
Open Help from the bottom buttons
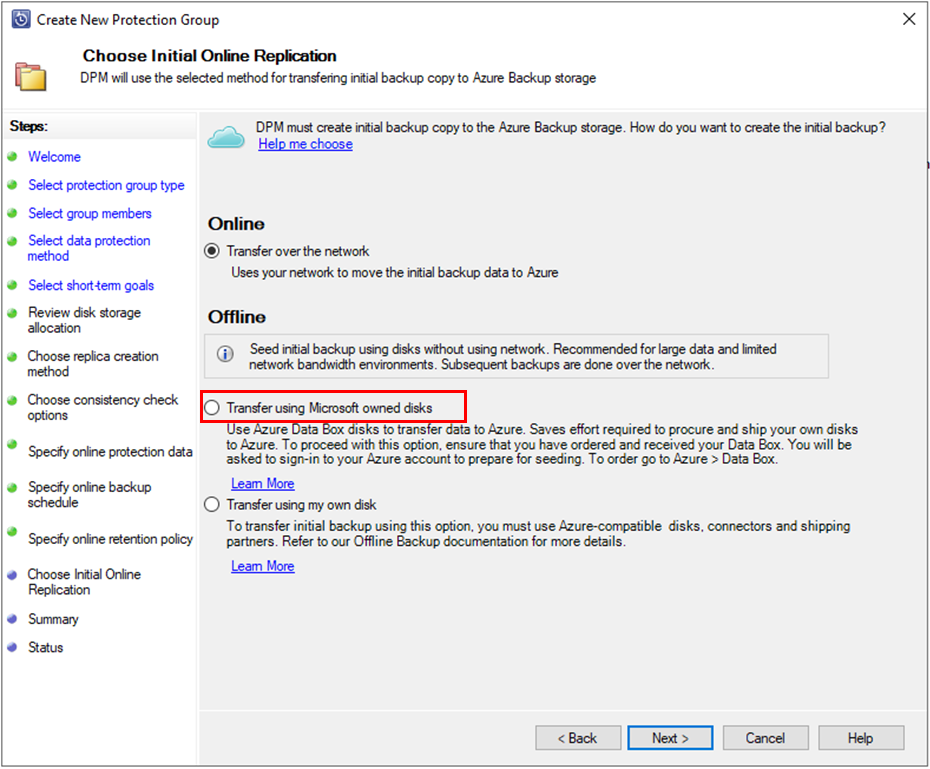pyautogui.click(x=861, y=738)
